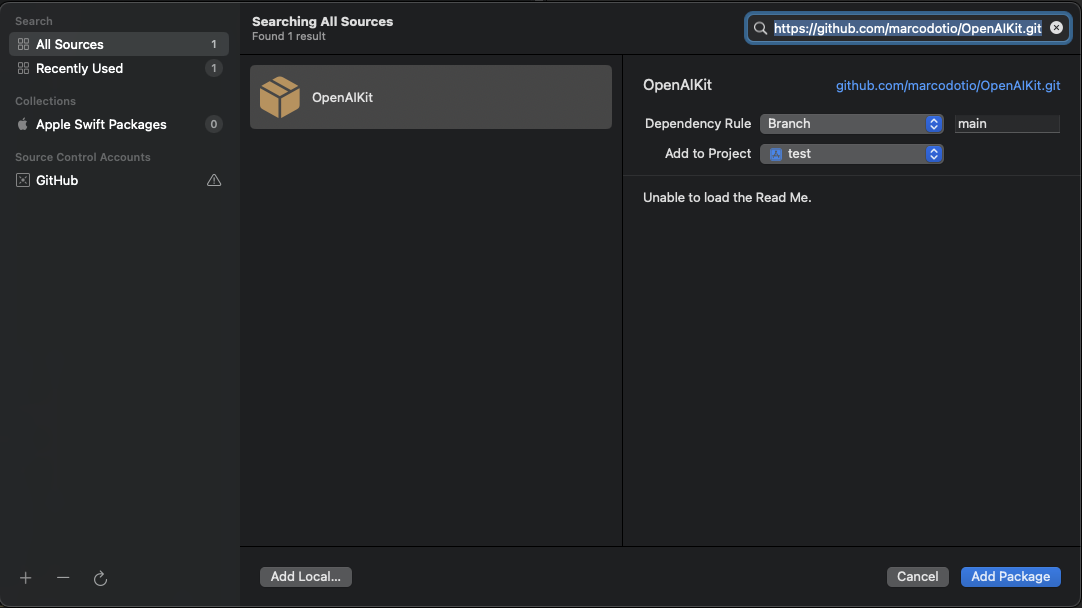The width and height of the screenshot is (1082, 608).
Task: Click the Recently Used grid icon
Action: coord(23,68)
